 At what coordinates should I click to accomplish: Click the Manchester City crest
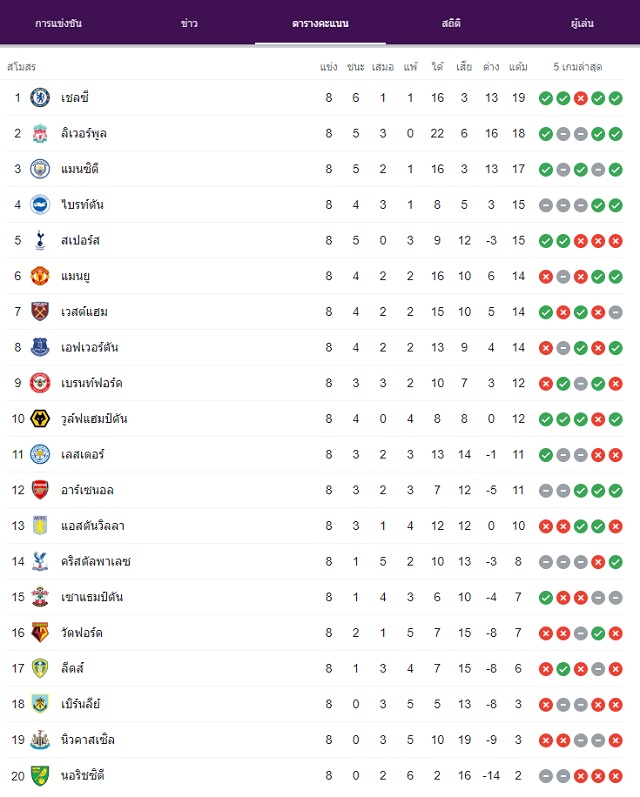coord(40,169)
